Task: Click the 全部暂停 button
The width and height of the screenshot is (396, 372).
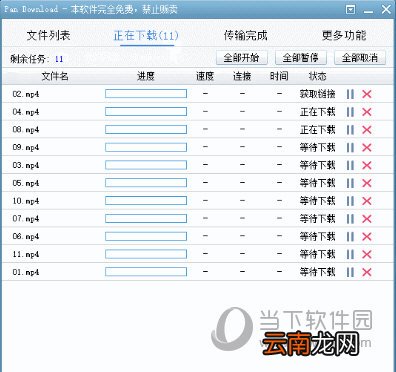Action: 301,58
